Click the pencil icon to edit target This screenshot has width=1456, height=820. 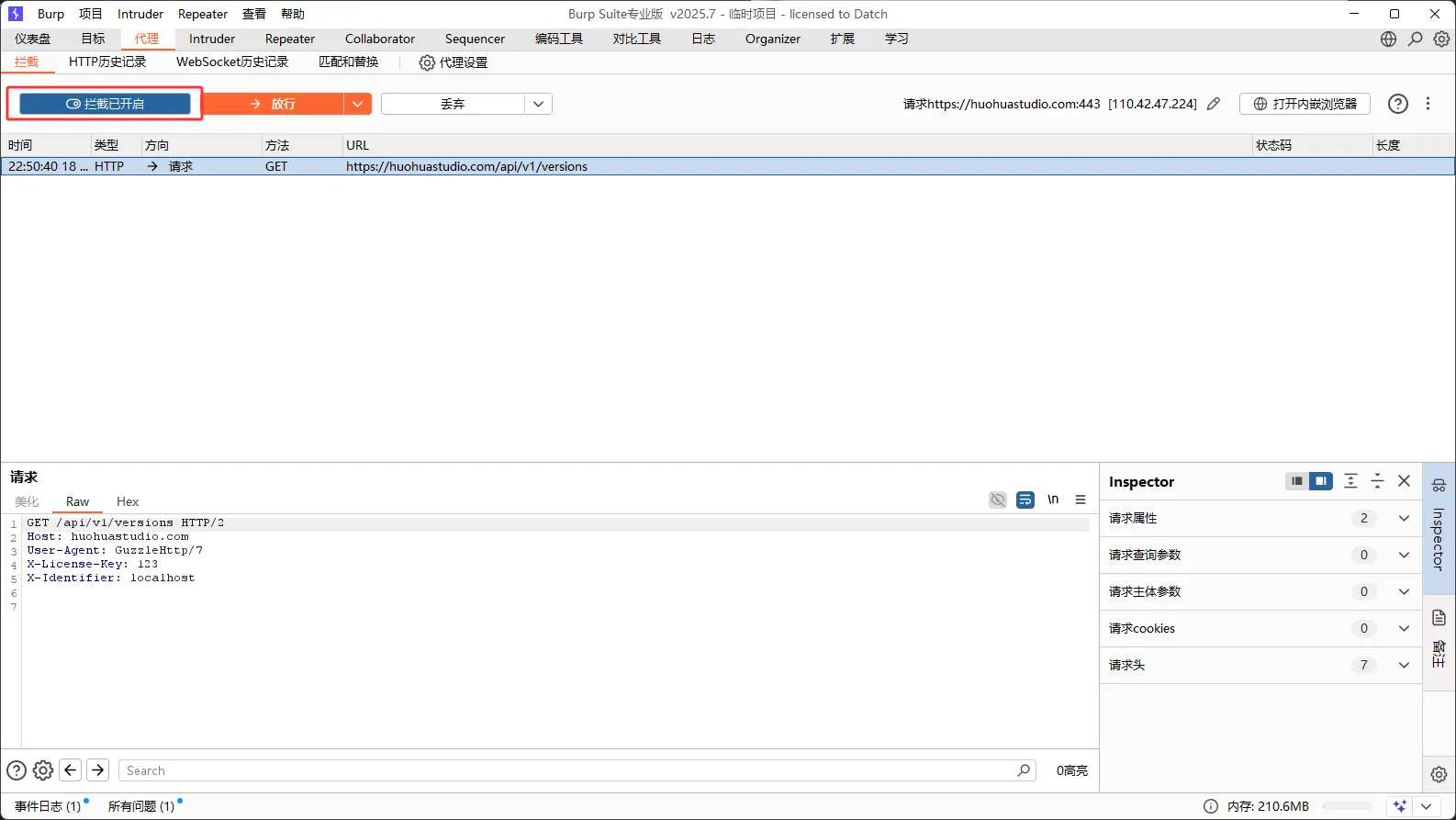pos(1214,104)
